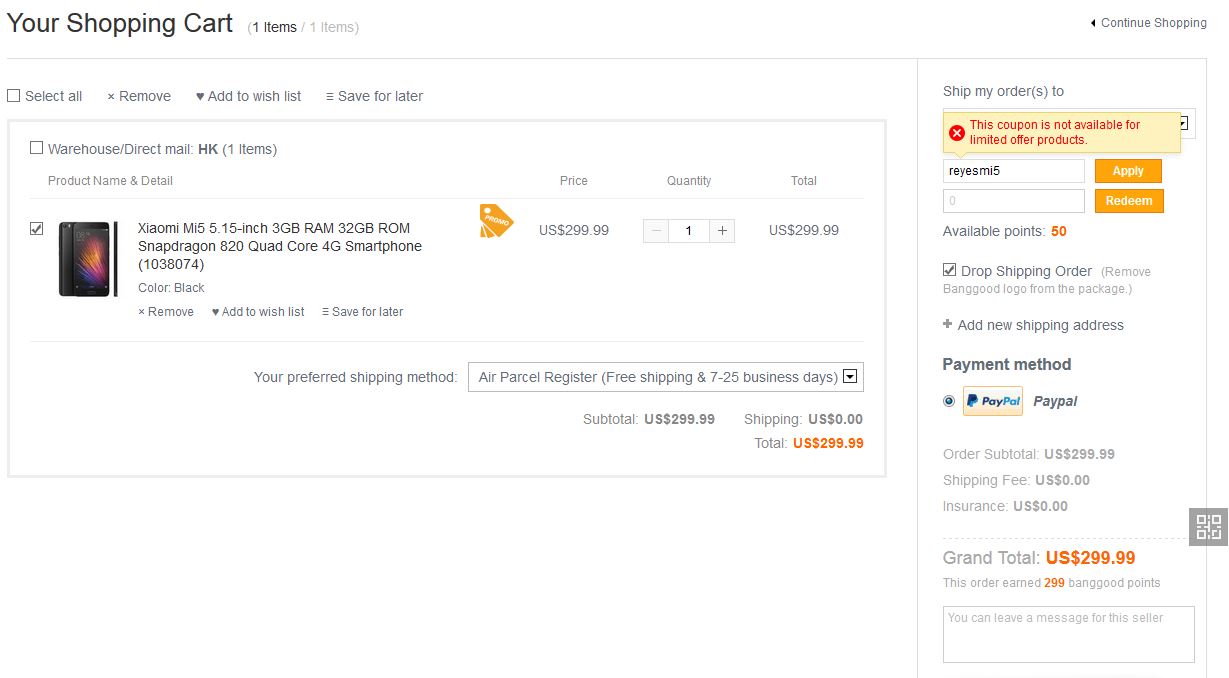The height and width of the screenshot is (678, 1229).
Task: Click the points redeem input field
Action: [x=1014, y=201]
